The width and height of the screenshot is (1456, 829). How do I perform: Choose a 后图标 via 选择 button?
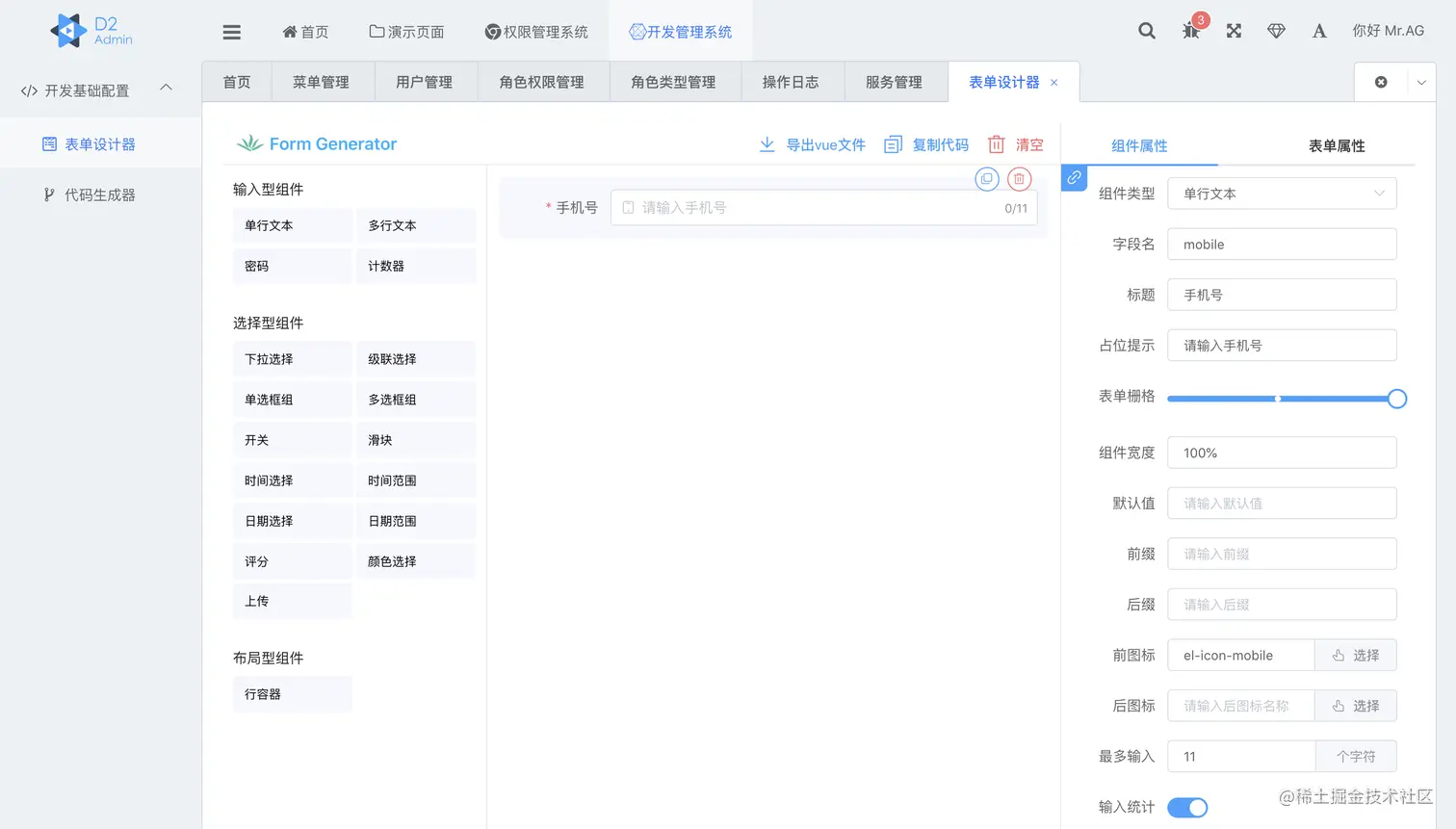coord(1355,706)
